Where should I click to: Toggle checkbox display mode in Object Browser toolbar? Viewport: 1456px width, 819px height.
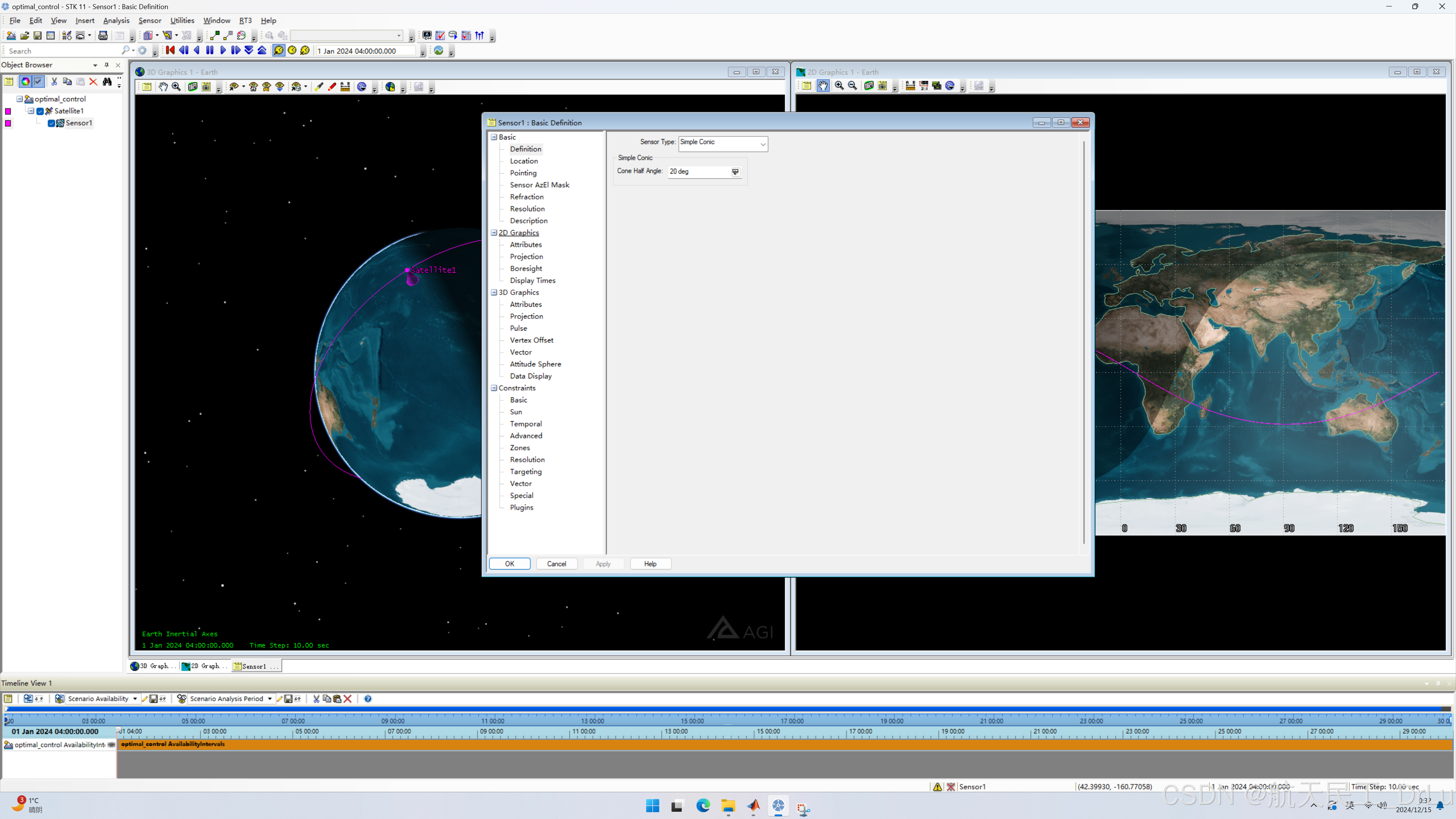click(38, 82)
